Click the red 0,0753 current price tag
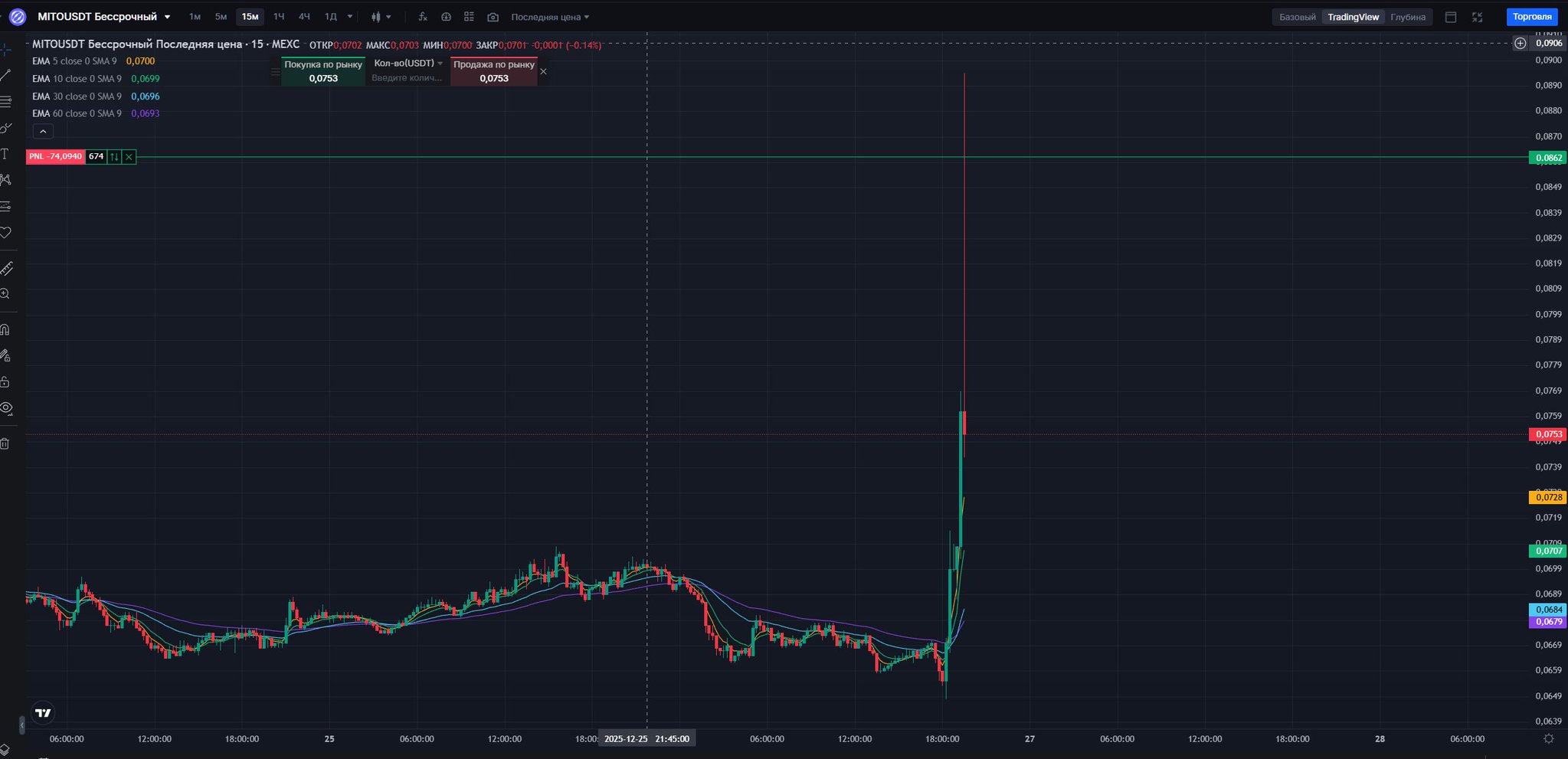Viewport: 1568px width, 759px height. (1548, 434)
